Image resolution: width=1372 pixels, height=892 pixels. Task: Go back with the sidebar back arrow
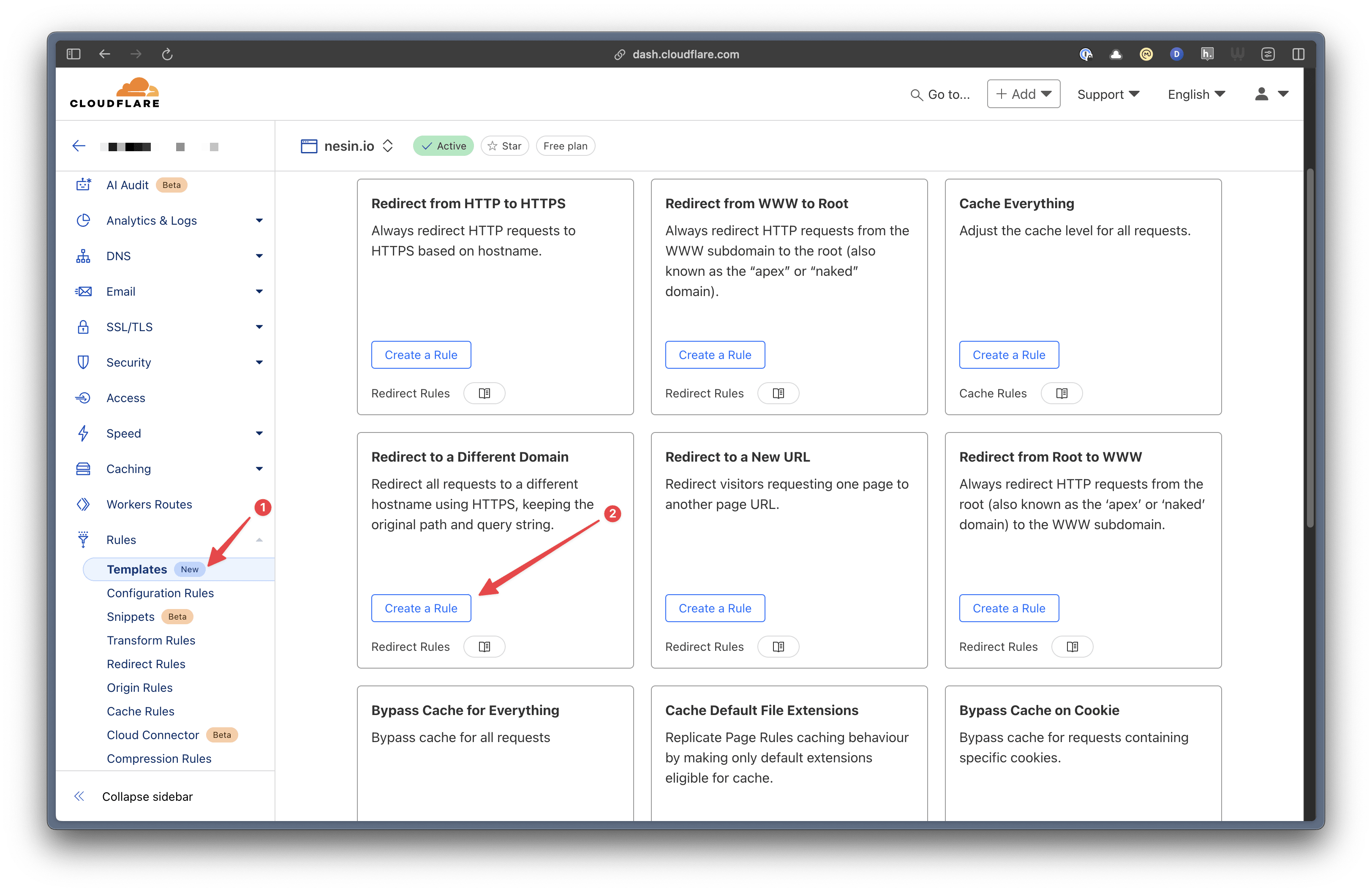[x=79, y=146]
